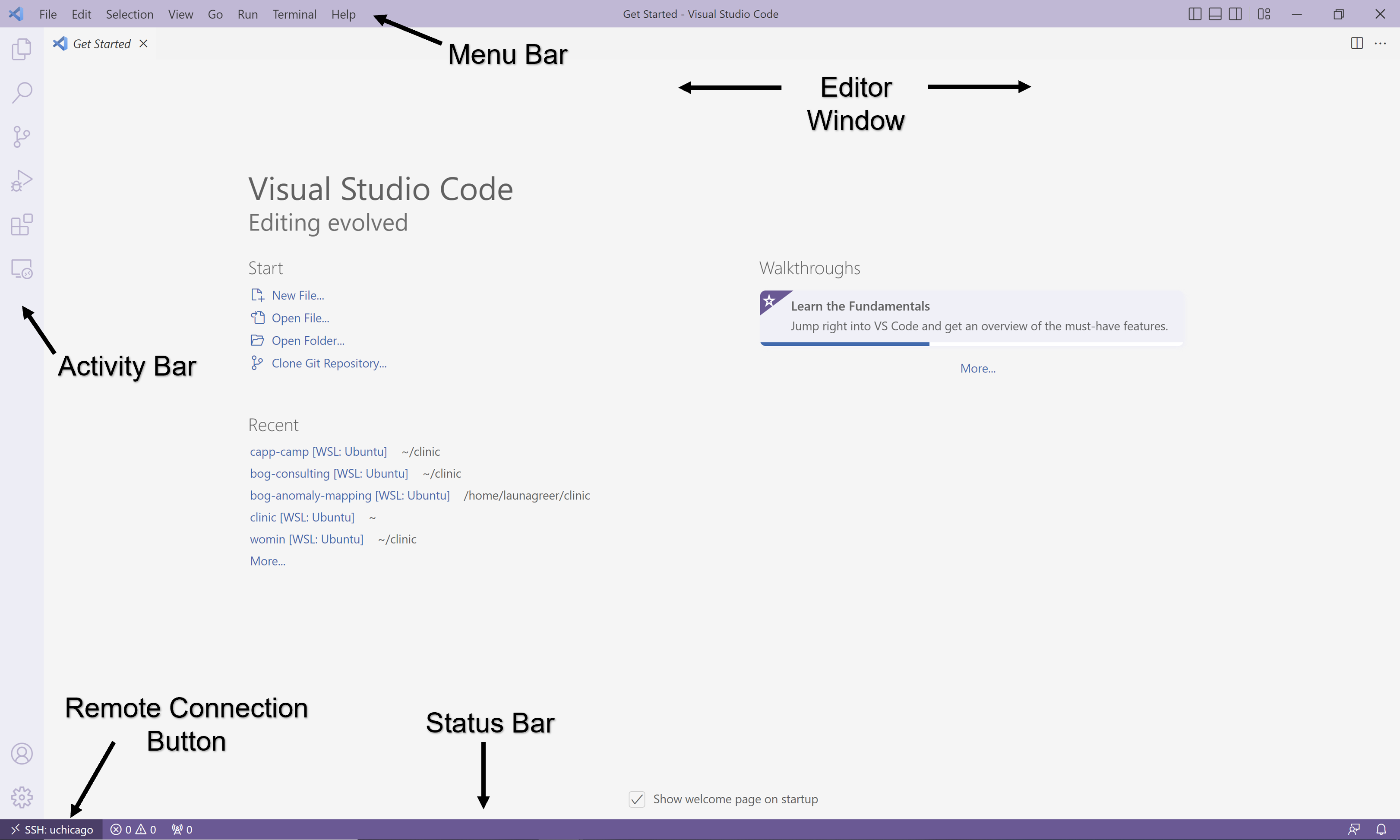Image resolution: width=1400 pixels, height=840 pixels.
Task: Open the Run menu
Action: [247, 14]
